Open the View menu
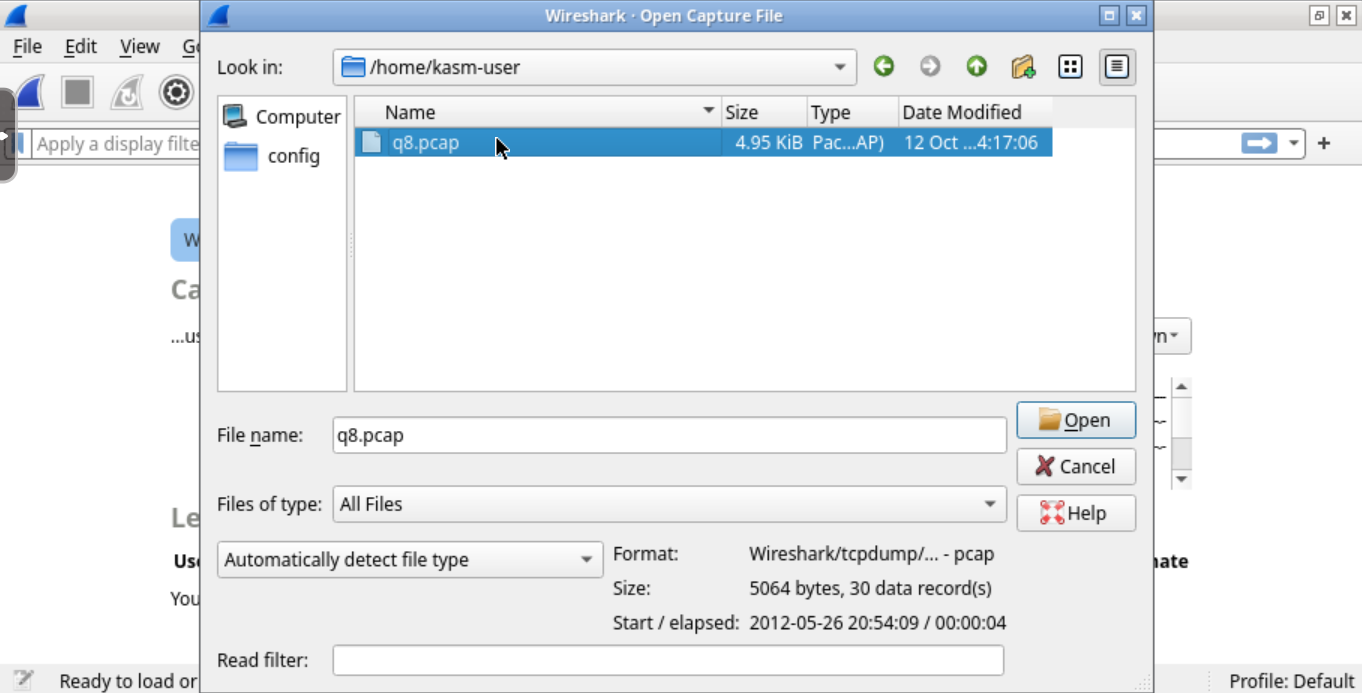This screenshot has height=693, width=1362. [139, 47]
